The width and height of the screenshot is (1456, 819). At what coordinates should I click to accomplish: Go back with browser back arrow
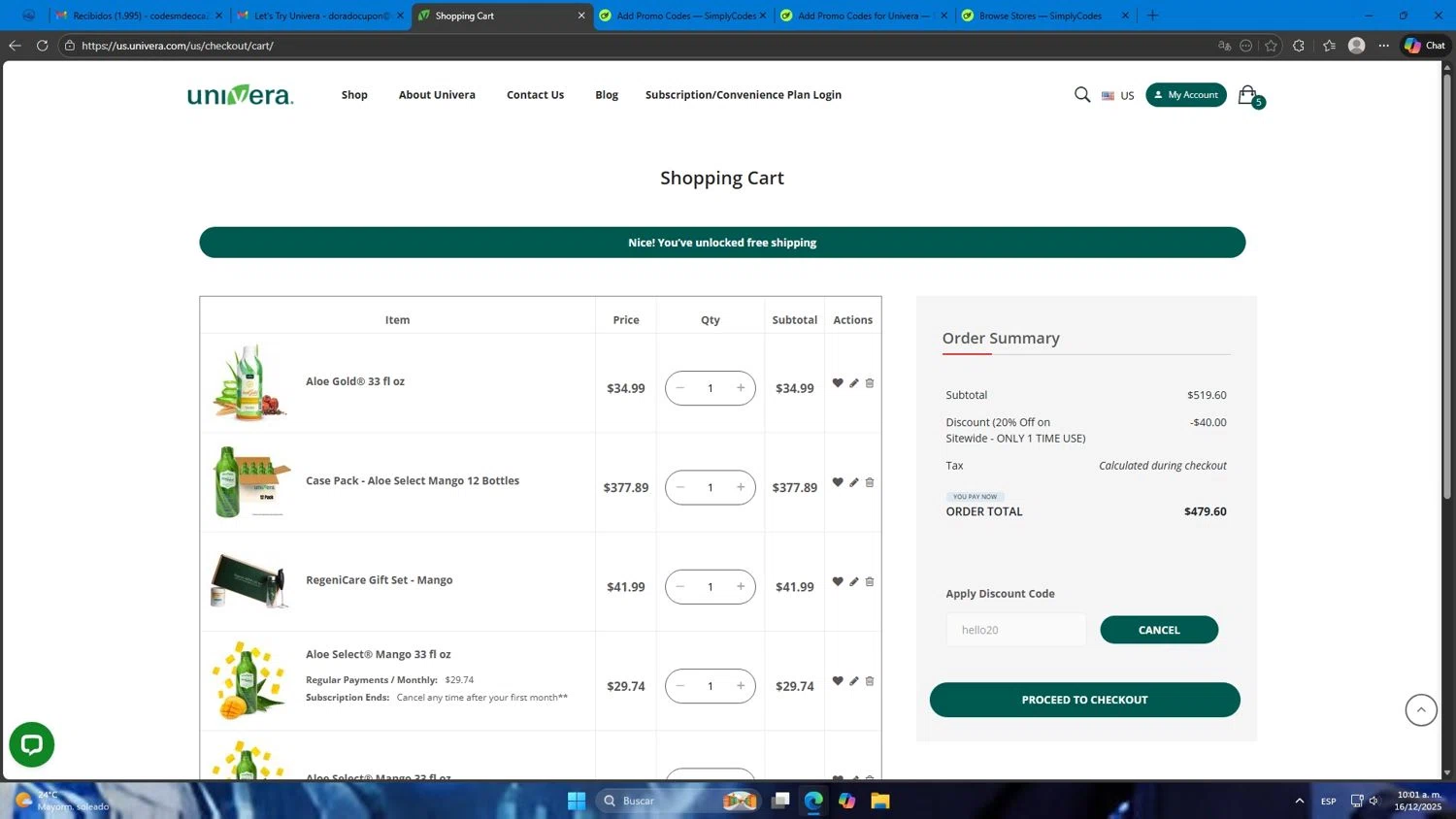15,46
